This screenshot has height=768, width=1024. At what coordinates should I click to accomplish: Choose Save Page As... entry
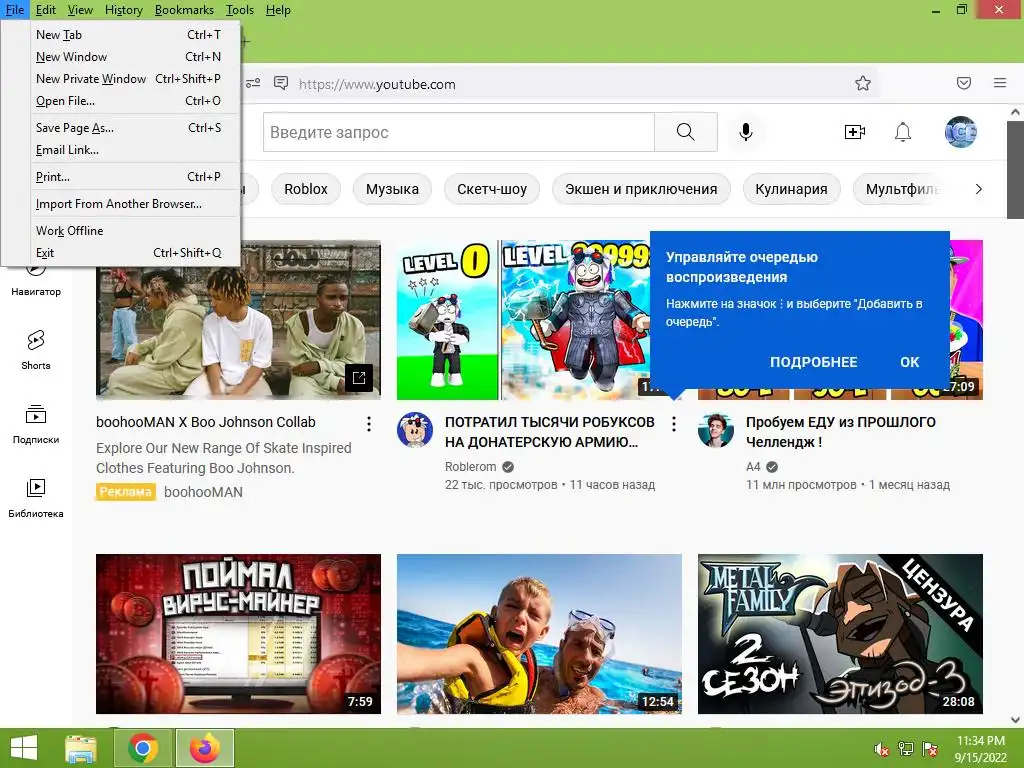coord(129,128)
